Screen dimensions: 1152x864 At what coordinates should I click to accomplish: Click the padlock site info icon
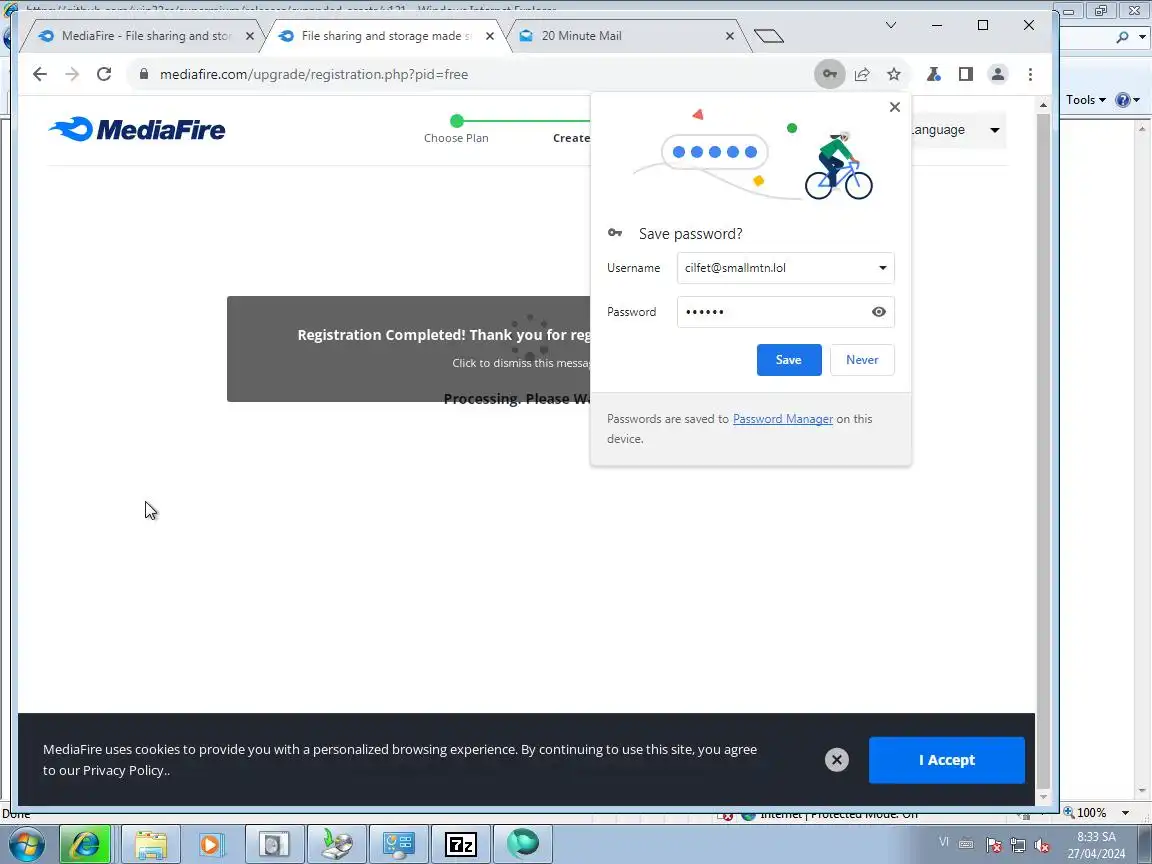click(x=144, y=74)
